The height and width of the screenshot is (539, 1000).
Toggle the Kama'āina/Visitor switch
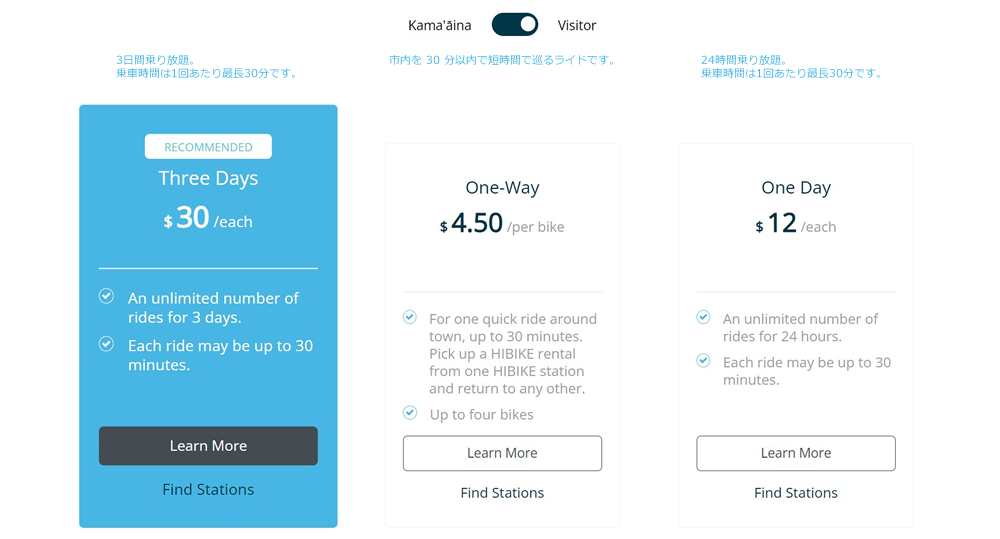pyautogui.click(x=515, y=25)
